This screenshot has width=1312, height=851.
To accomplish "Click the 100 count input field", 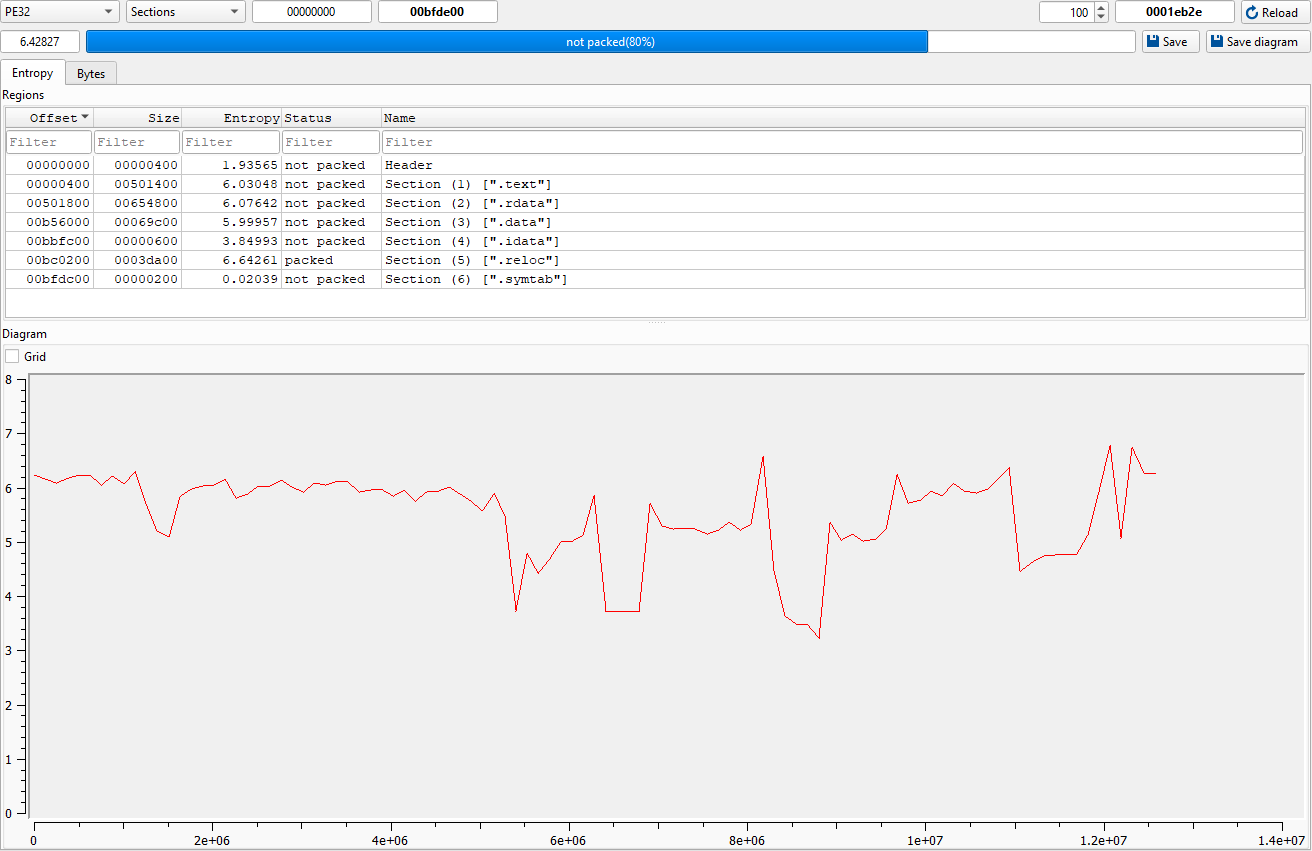I will click(1067, 12).
